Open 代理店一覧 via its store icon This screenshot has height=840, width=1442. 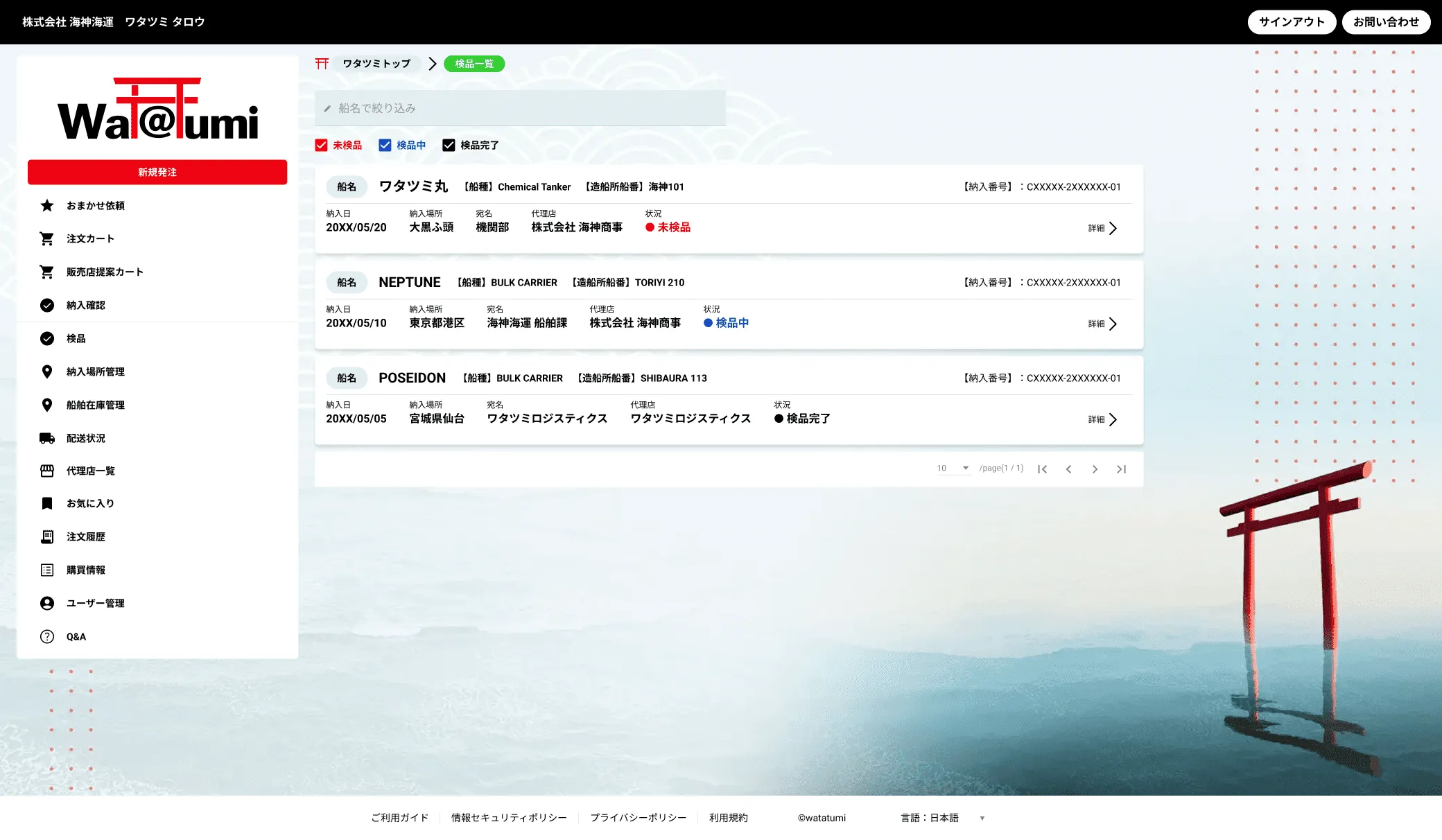click(x=46, y=471)
